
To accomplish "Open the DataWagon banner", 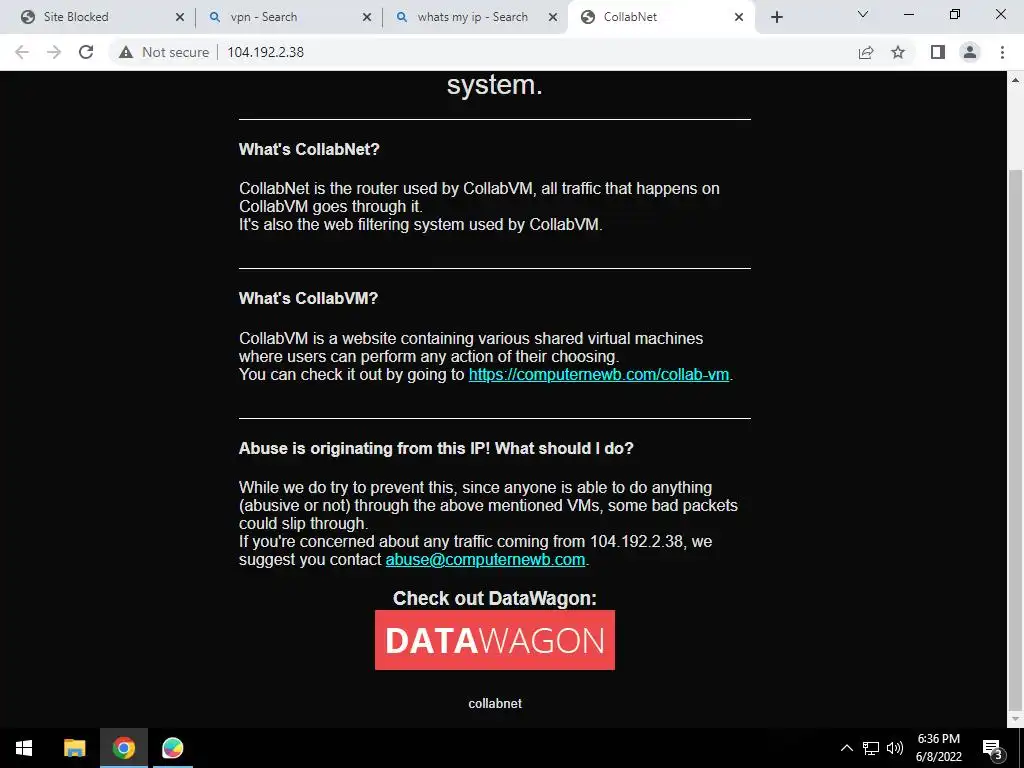I will (495, 640).
